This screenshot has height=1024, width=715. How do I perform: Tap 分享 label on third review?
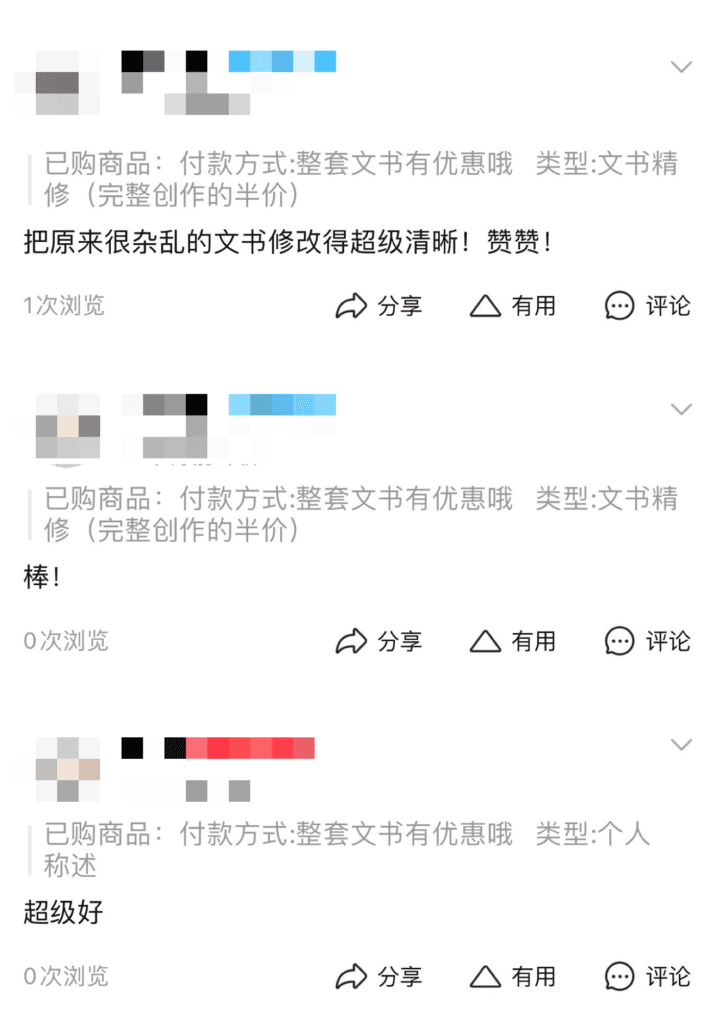tap(400, 976)
